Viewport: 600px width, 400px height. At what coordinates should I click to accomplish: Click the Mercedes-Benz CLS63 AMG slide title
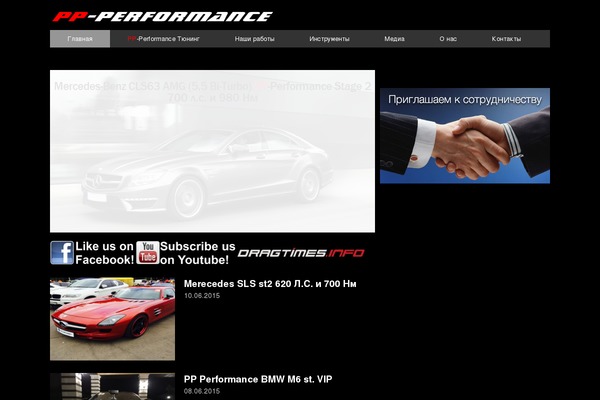(x=212, y=92)
